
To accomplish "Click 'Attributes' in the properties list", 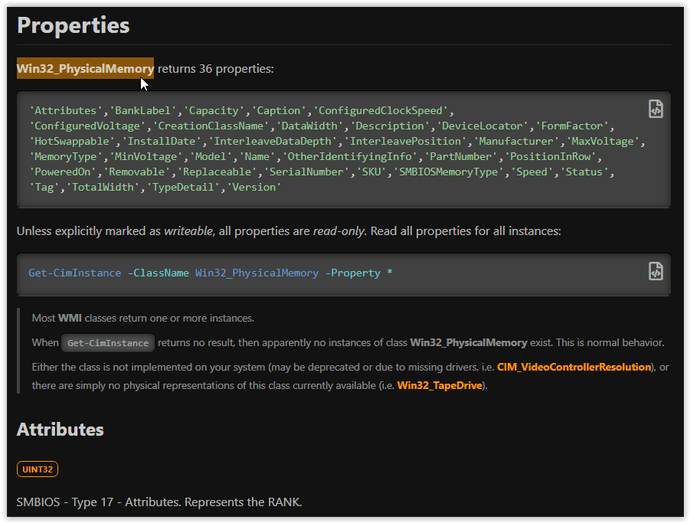I will [x=66, y=110].
